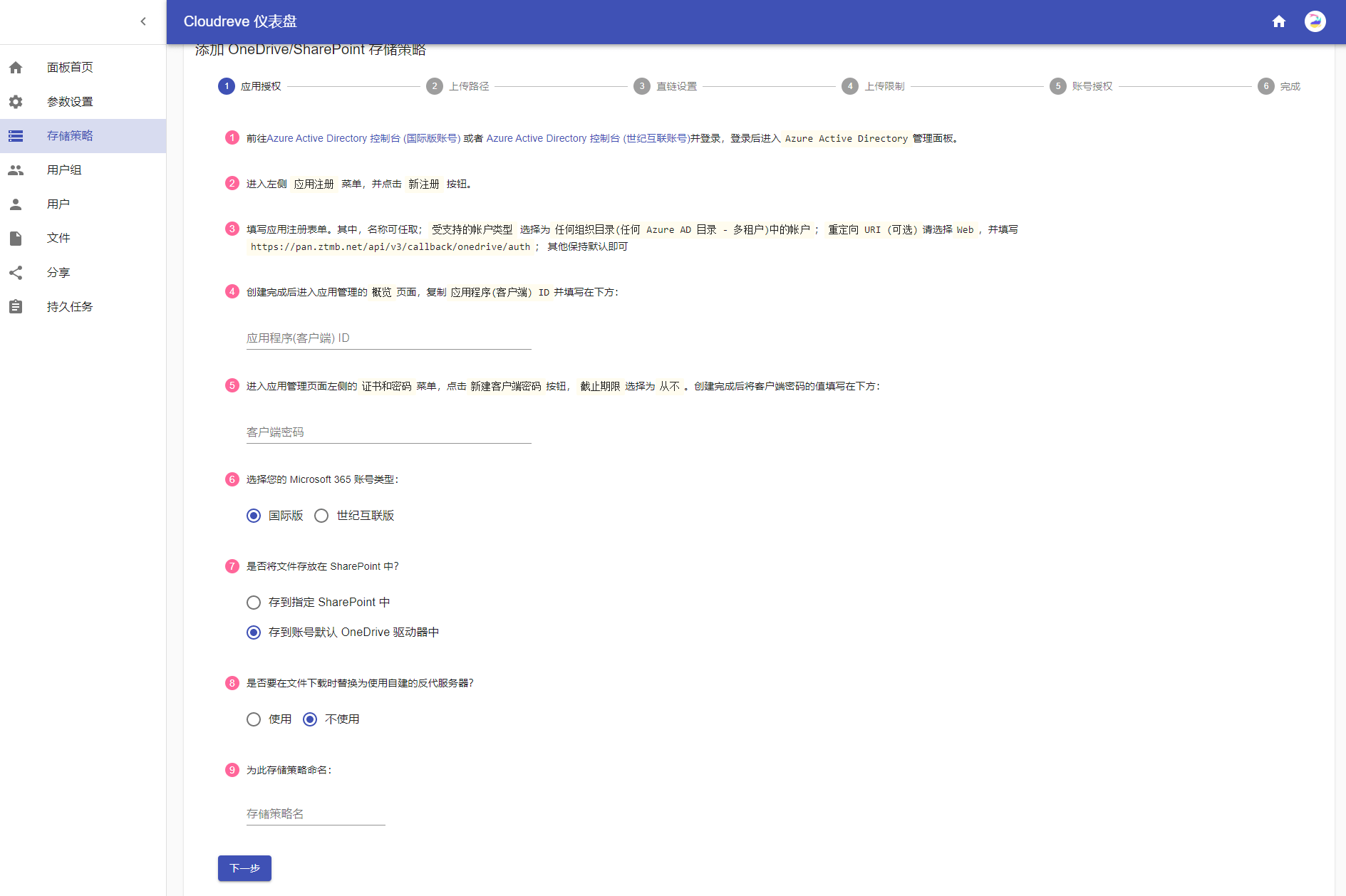Click the 证书和密码 highlighted text
Screen dimensions: 1346x896
pos(386,386)
